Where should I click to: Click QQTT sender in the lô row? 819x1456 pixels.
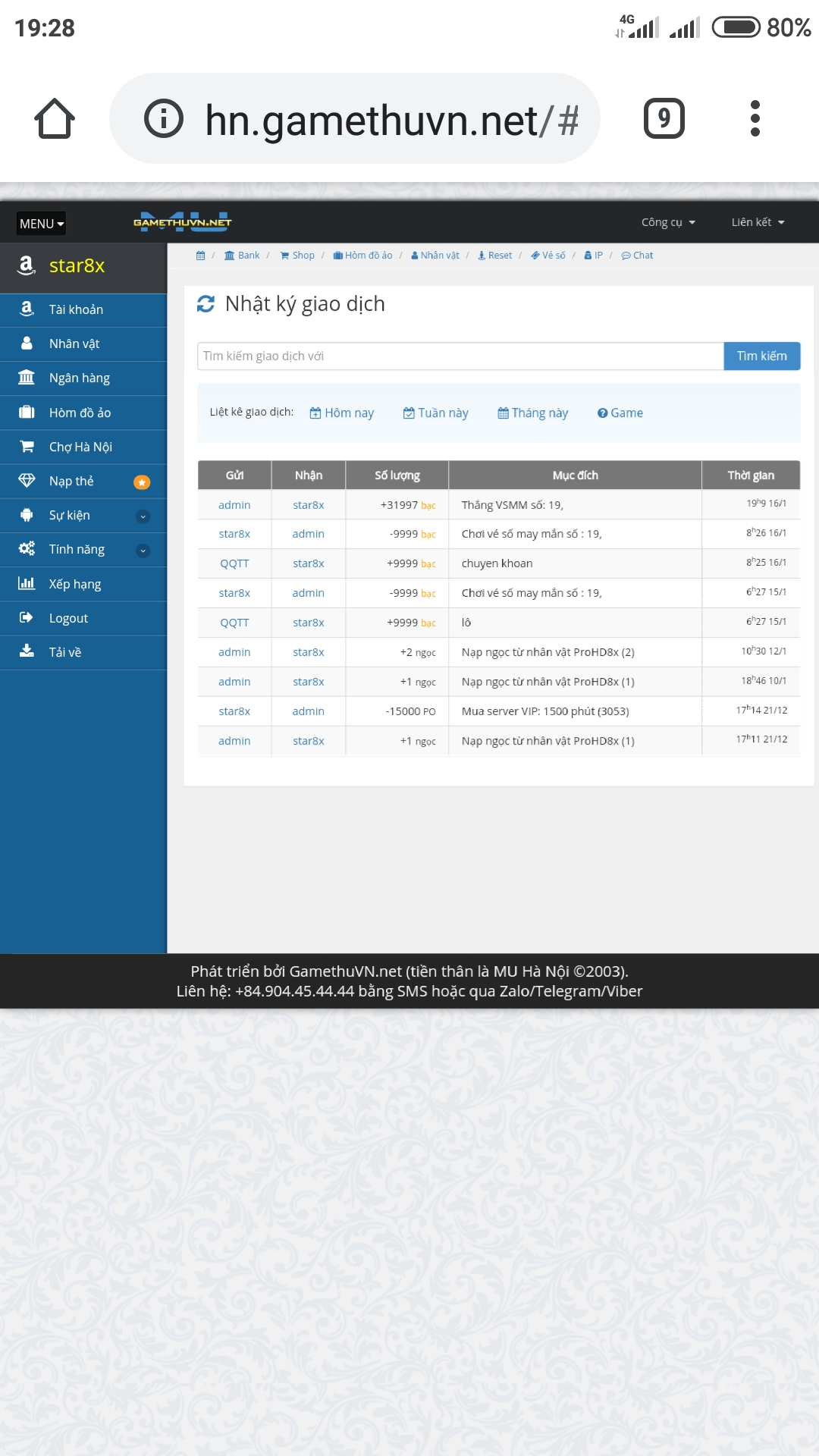(234, 623)
